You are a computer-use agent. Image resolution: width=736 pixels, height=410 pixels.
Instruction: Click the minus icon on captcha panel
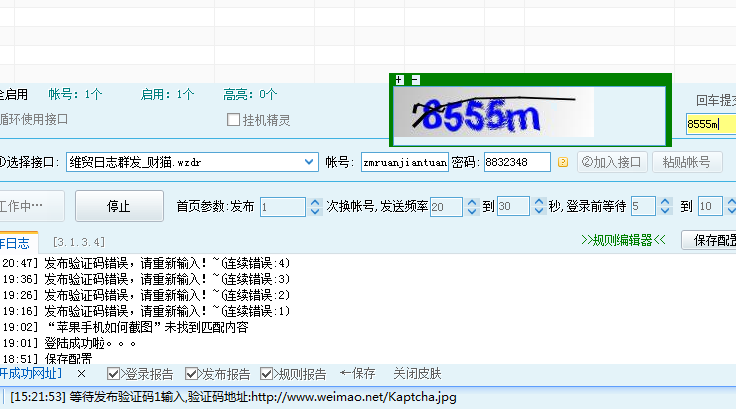pyautogui.click(x=415, y=80)
